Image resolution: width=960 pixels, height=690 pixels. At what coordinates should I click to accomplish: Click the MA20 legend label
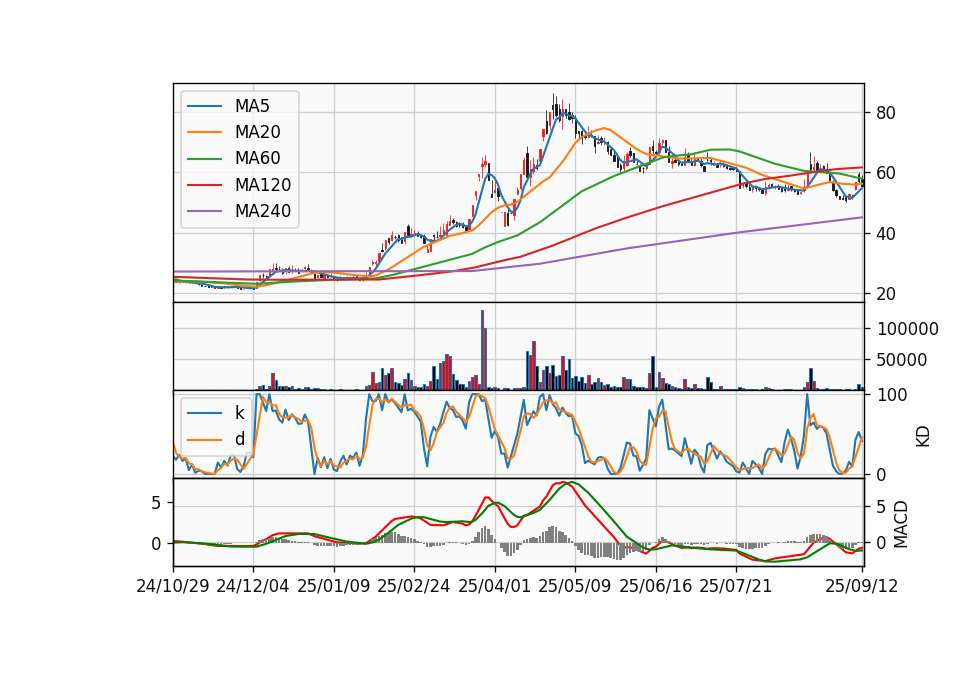pos(258,132)
